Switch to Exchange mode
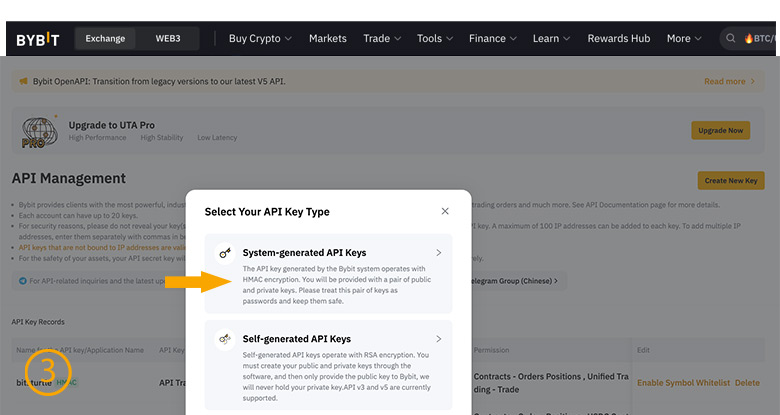780x415 pixels. coord(105,38)
